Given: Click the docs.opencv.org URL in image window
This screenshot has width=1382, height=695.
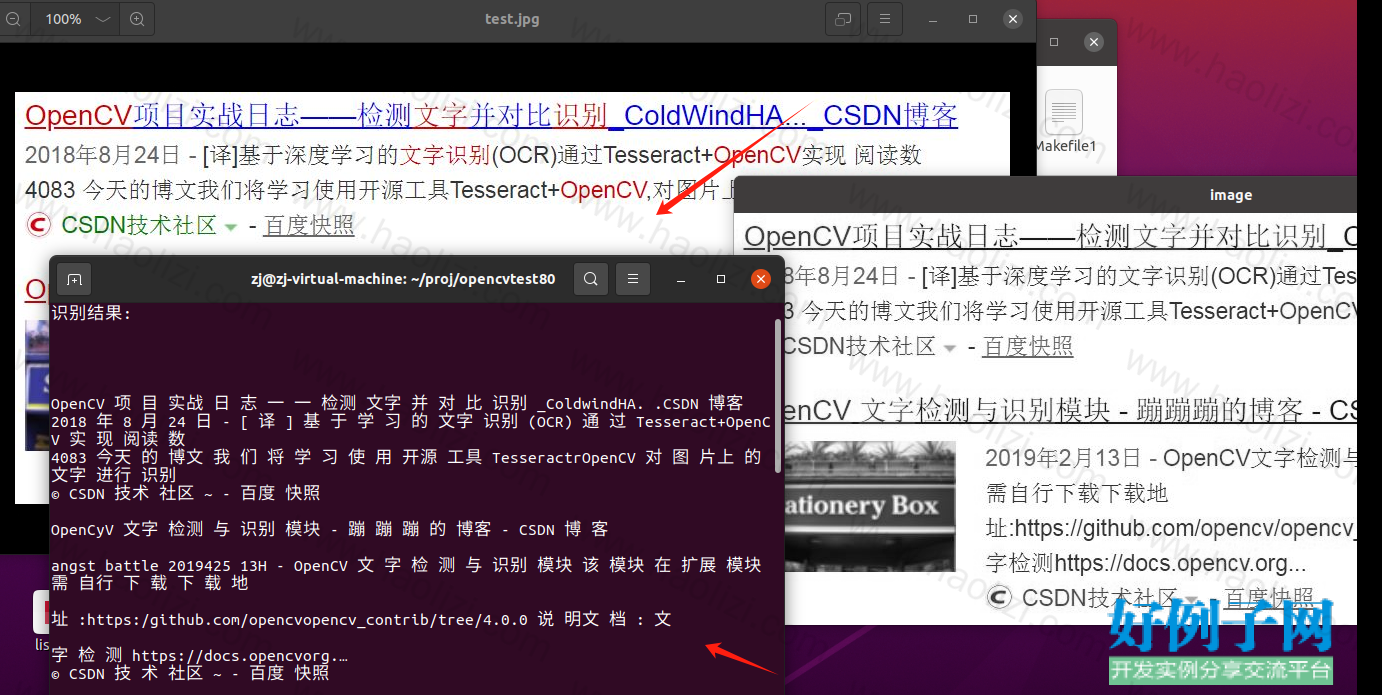Looking at the screenshot, I should (x=1146, y=563).
